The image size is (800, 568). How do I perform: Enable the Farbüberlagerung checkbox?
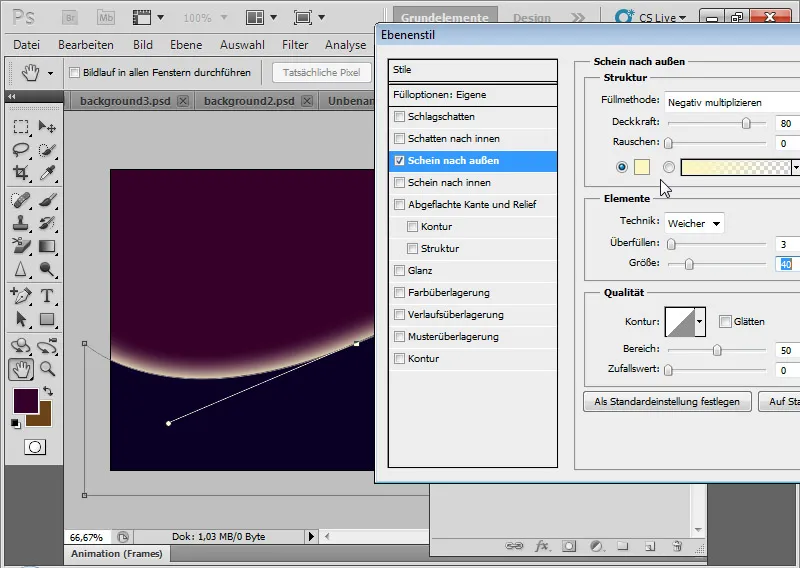(x=399, y=292)
